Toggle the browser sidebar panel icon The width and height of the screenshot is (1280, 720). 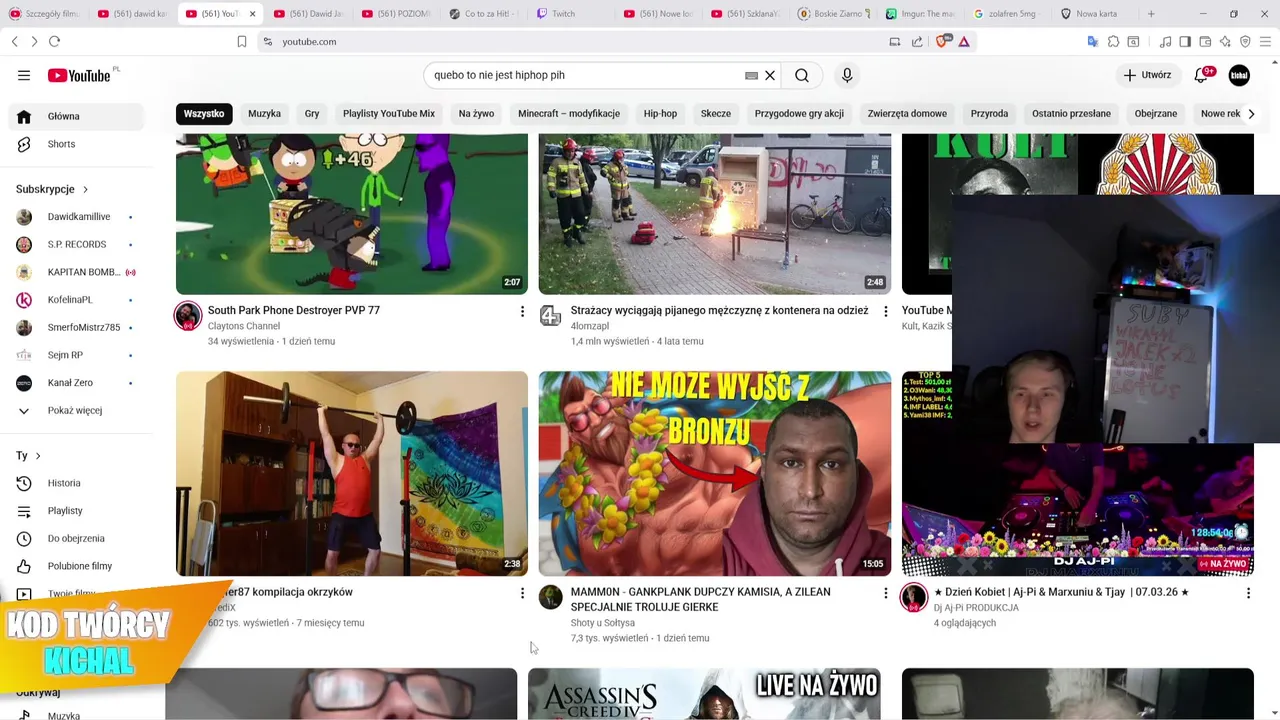1185,41
